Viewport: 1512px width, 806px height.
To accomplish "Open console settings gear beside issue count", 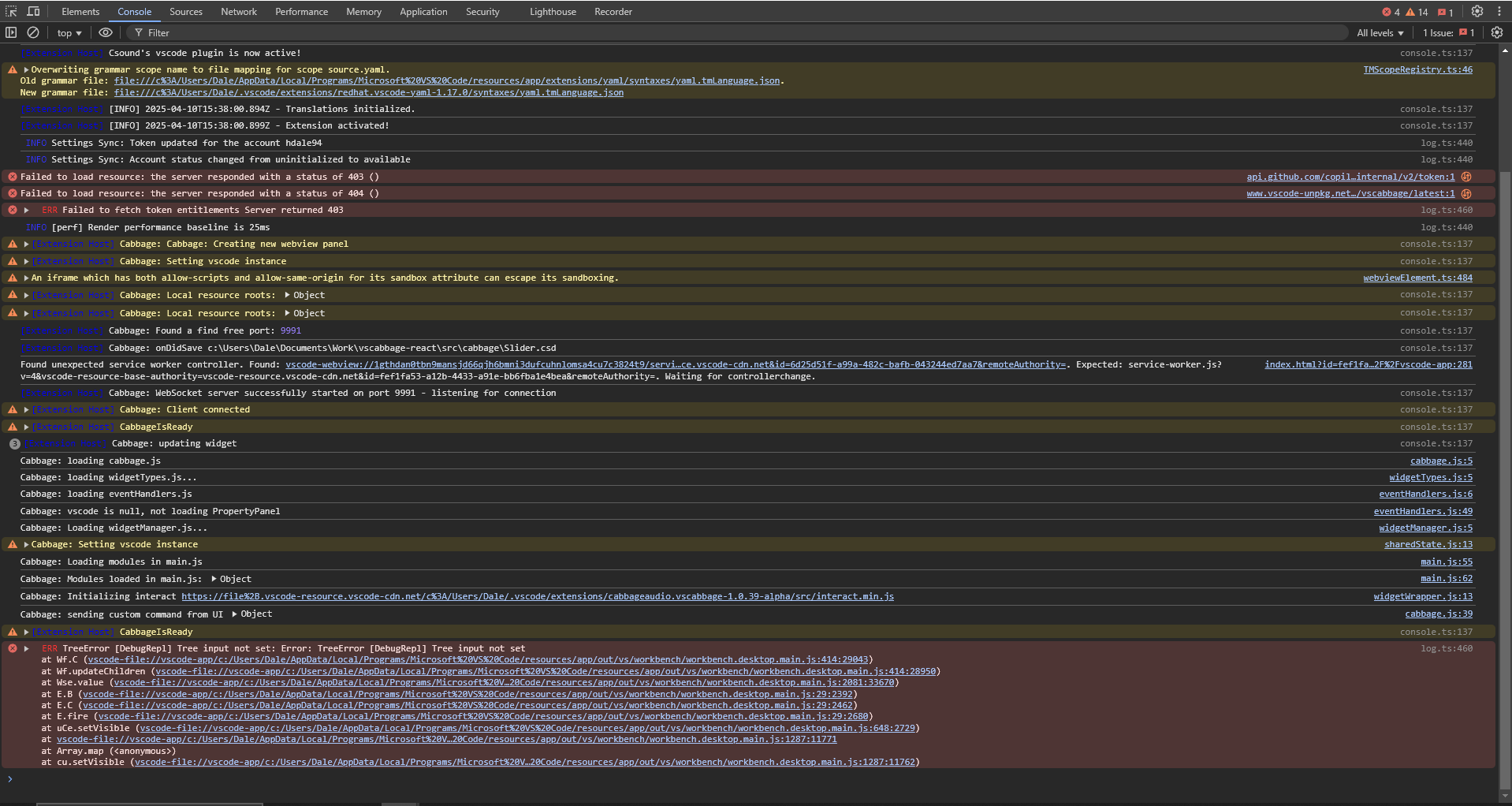I will coord(1497,33).
